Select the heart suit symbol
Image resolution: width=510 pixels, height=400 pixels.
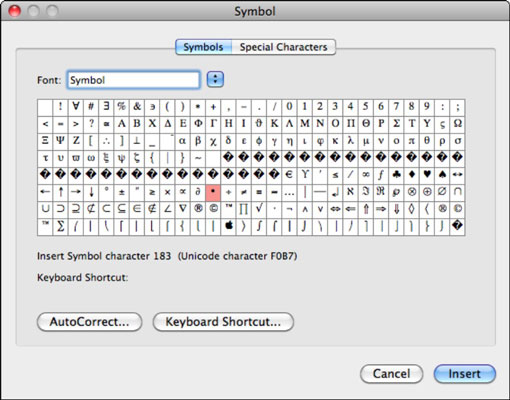[427, 175]
